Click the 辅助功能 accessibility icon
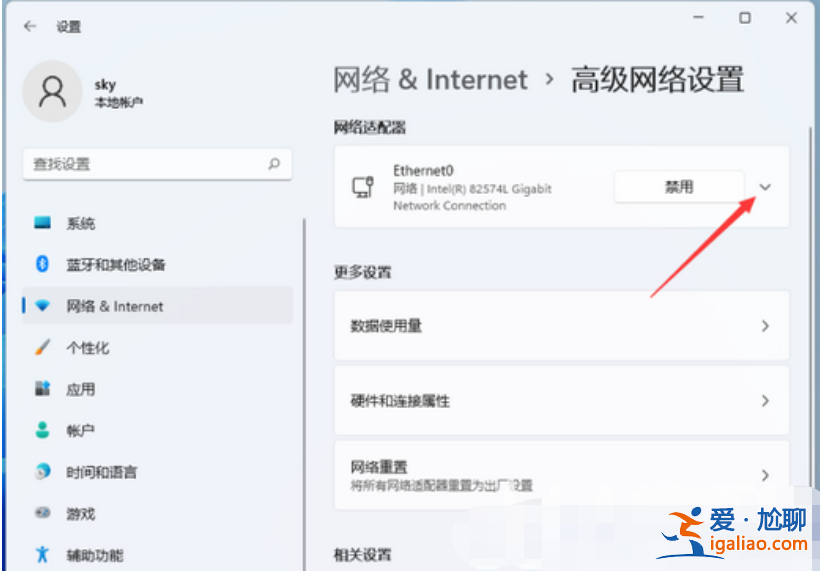 [x=42, y=554]
